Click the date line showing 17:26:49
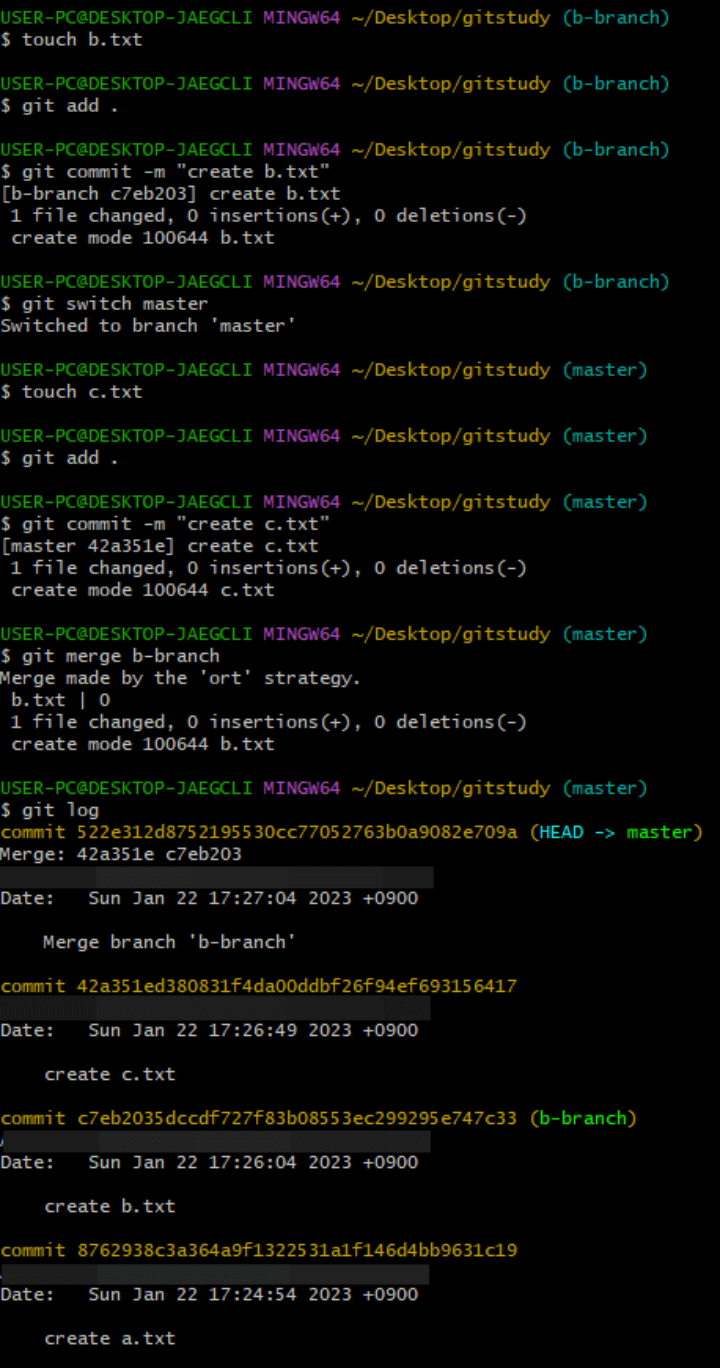This screenshot has height=1368, width=720. click(209, 1030)
